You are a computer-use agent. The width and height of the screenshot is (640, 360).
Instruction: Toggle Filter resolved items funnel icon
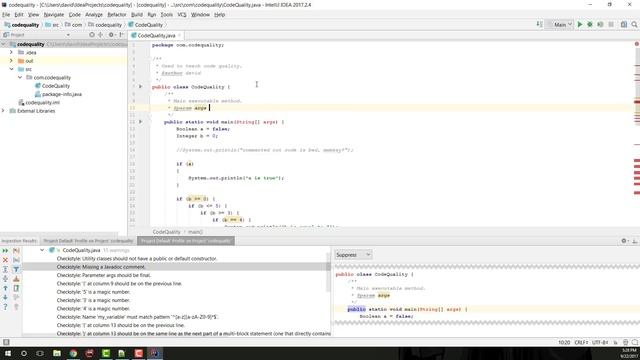pyautogui.click(x=16, y=269)
